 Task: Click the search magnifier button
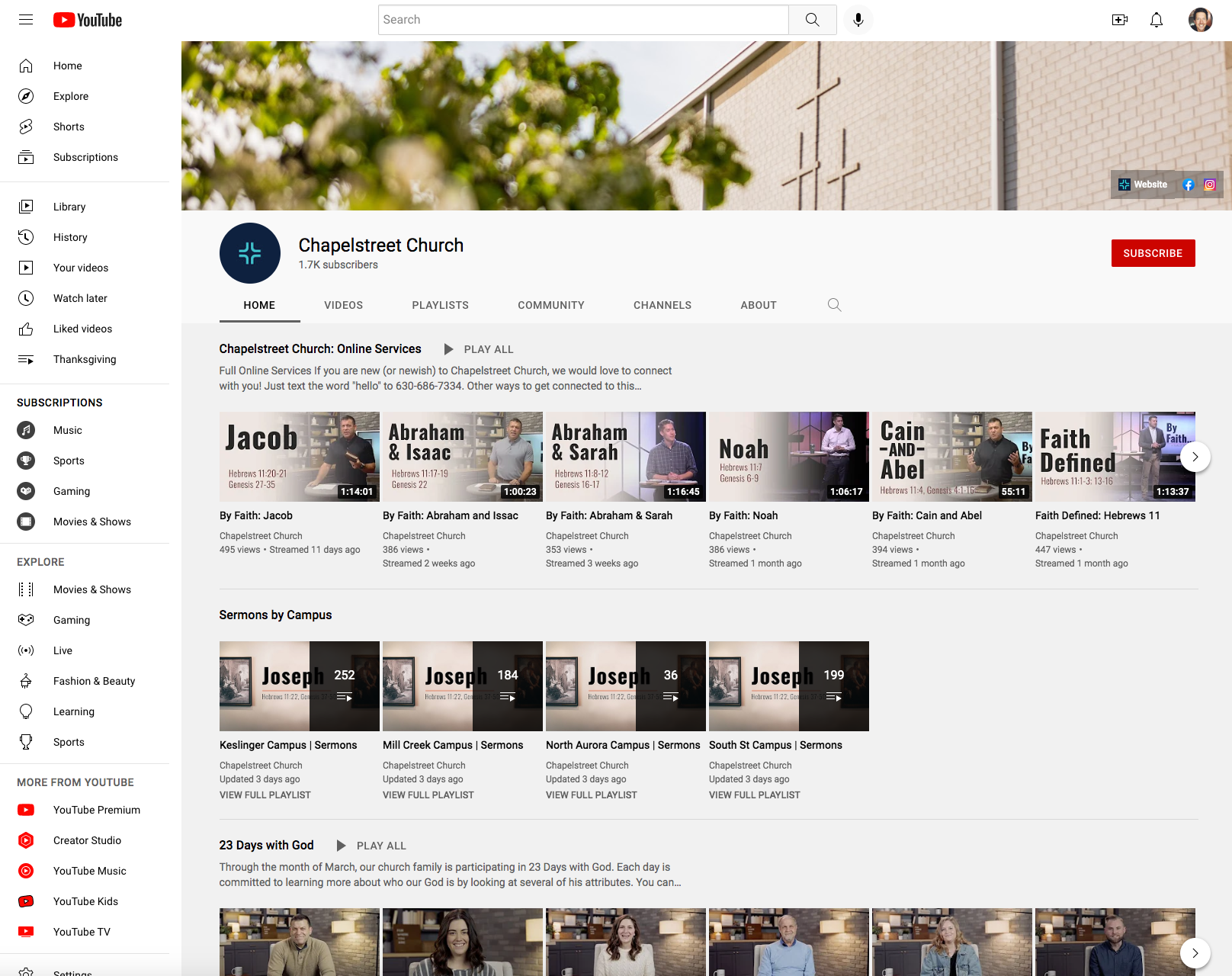(x=813, y=20)
